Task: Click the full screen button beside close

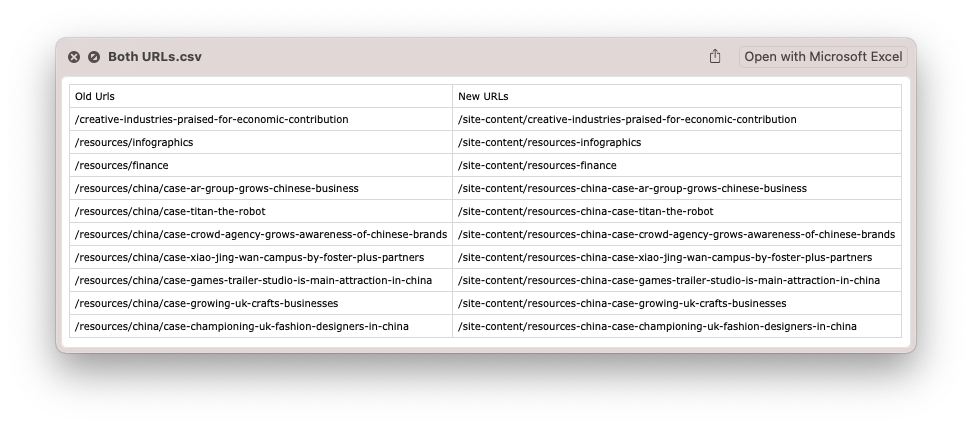Action: pos(94,57)
